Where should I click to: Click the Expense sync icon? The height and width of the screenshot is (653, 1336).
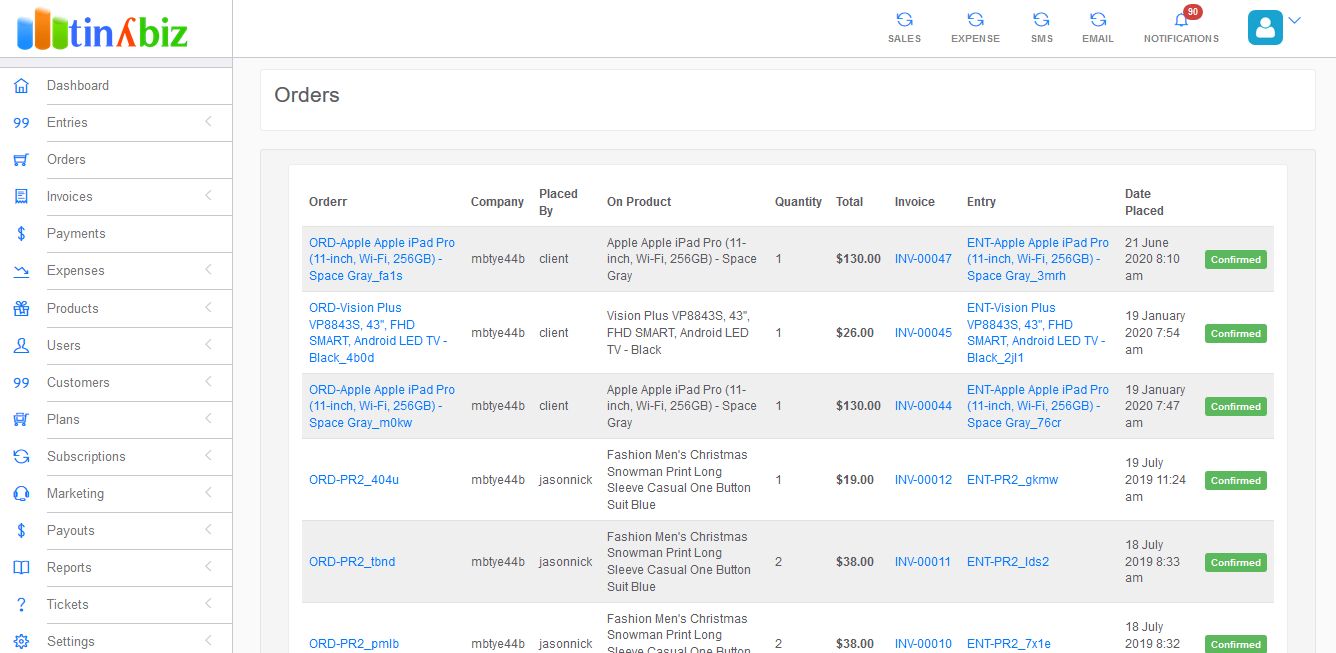975,20
